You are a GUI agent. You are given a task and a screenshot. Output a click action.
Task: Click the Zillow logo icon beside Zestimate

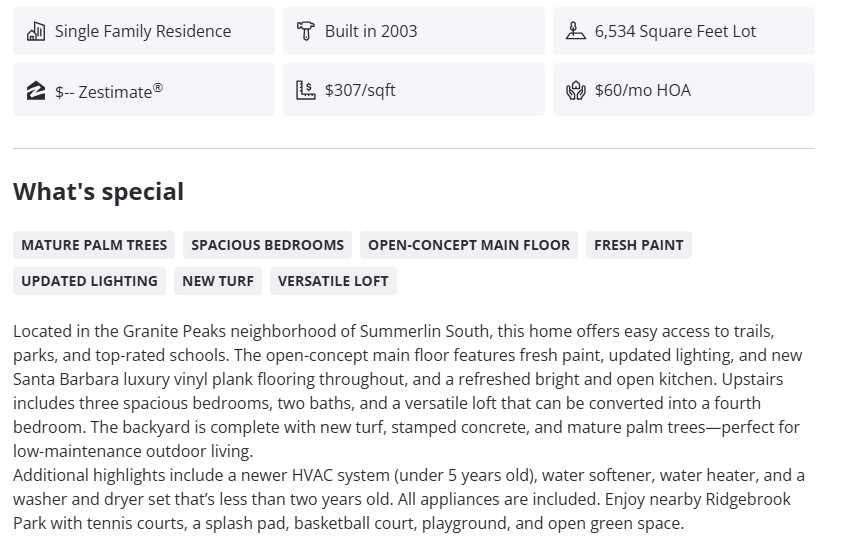pyautogui.click(x=36, y=91)
